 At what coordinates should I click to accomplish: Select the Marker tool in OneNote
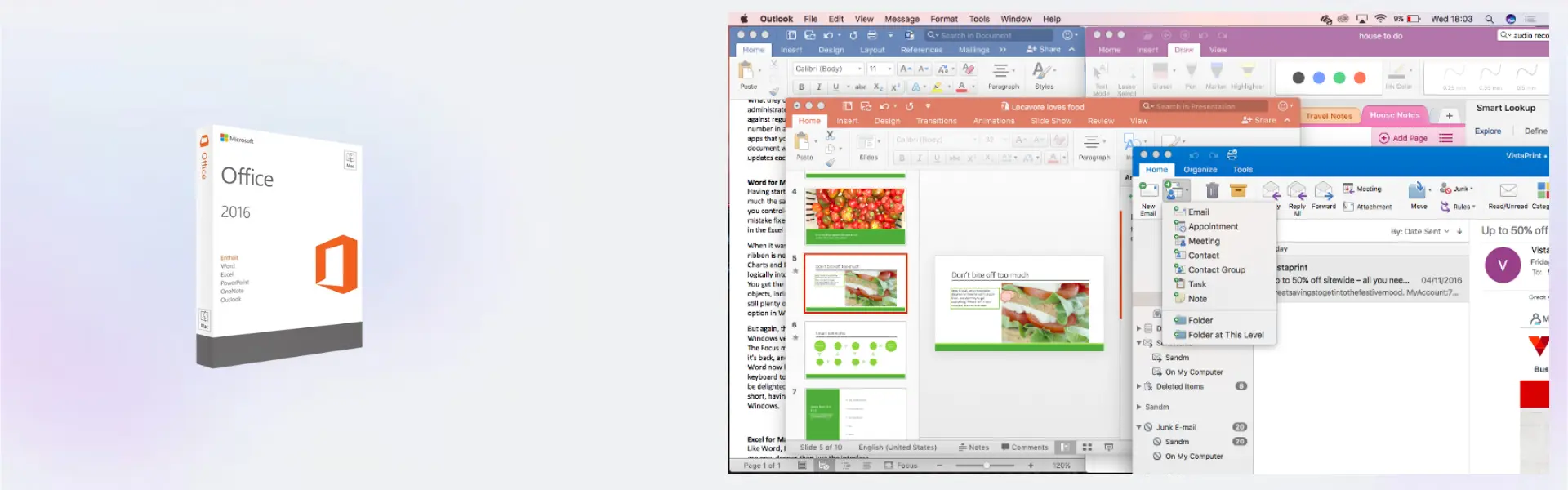click(1216, 76)
